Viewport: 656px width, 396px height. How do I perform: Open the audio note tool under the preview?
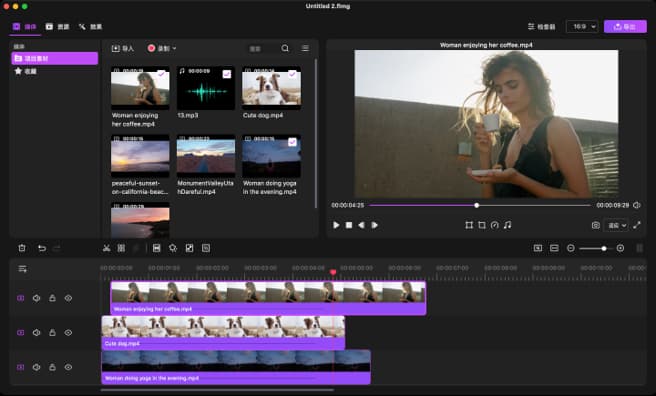tap(507, 225)
